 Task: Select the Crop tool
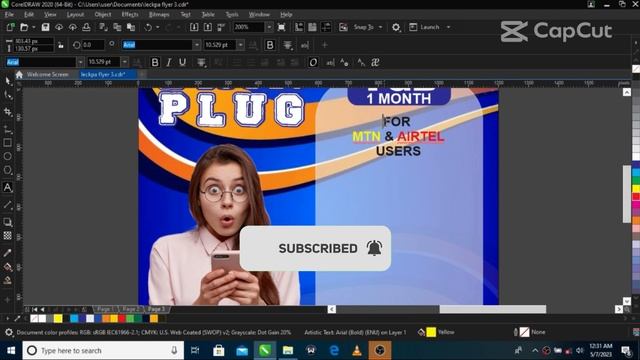(x=8, y=112)
